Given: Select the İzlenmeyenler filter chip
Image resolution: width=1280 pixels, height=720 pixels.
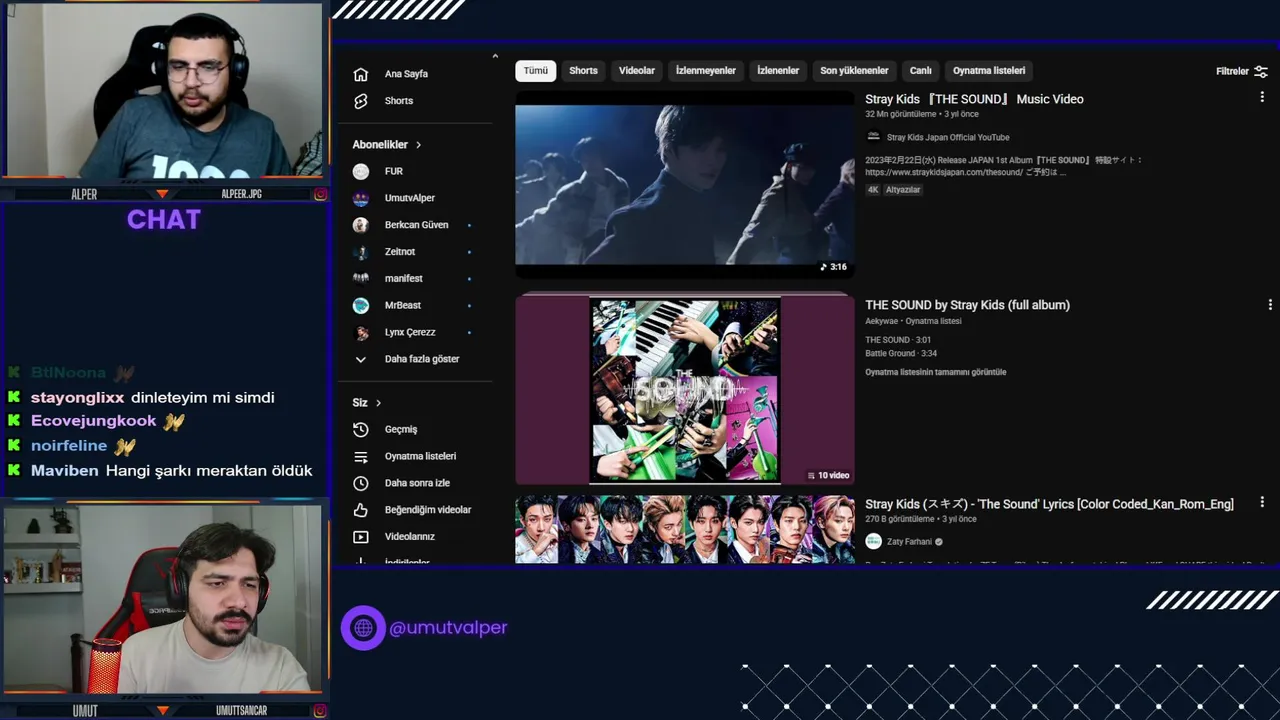Looking at the screenshot, I should tap(705, 71).
